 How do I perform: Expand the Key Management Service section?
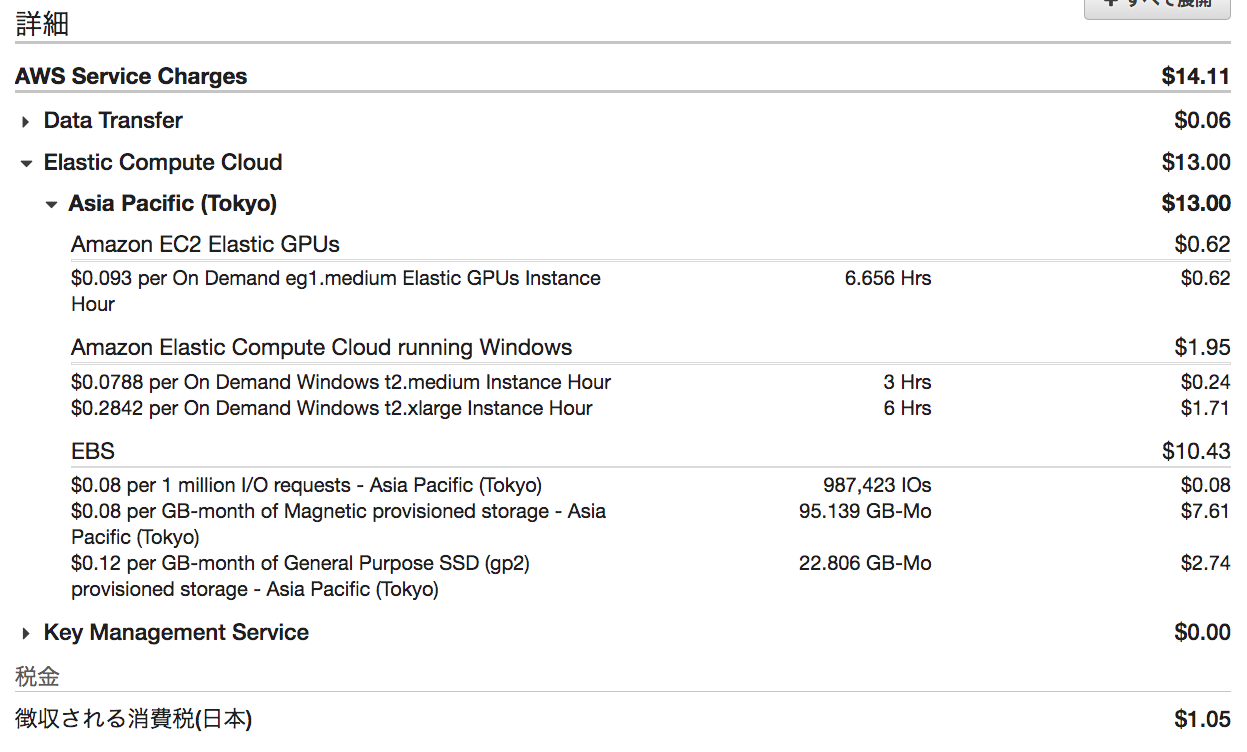(x=26, y=634)
